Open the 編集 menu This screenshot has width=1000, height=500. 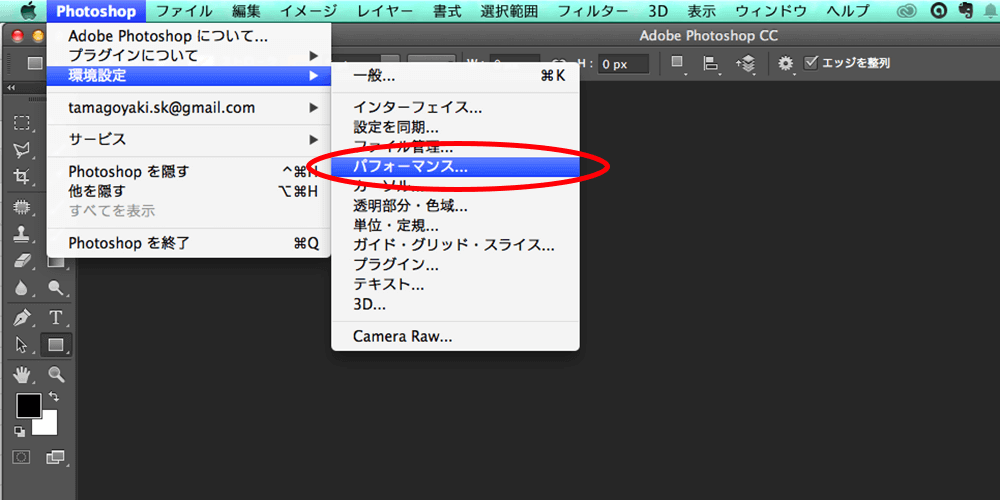[246, 10]
